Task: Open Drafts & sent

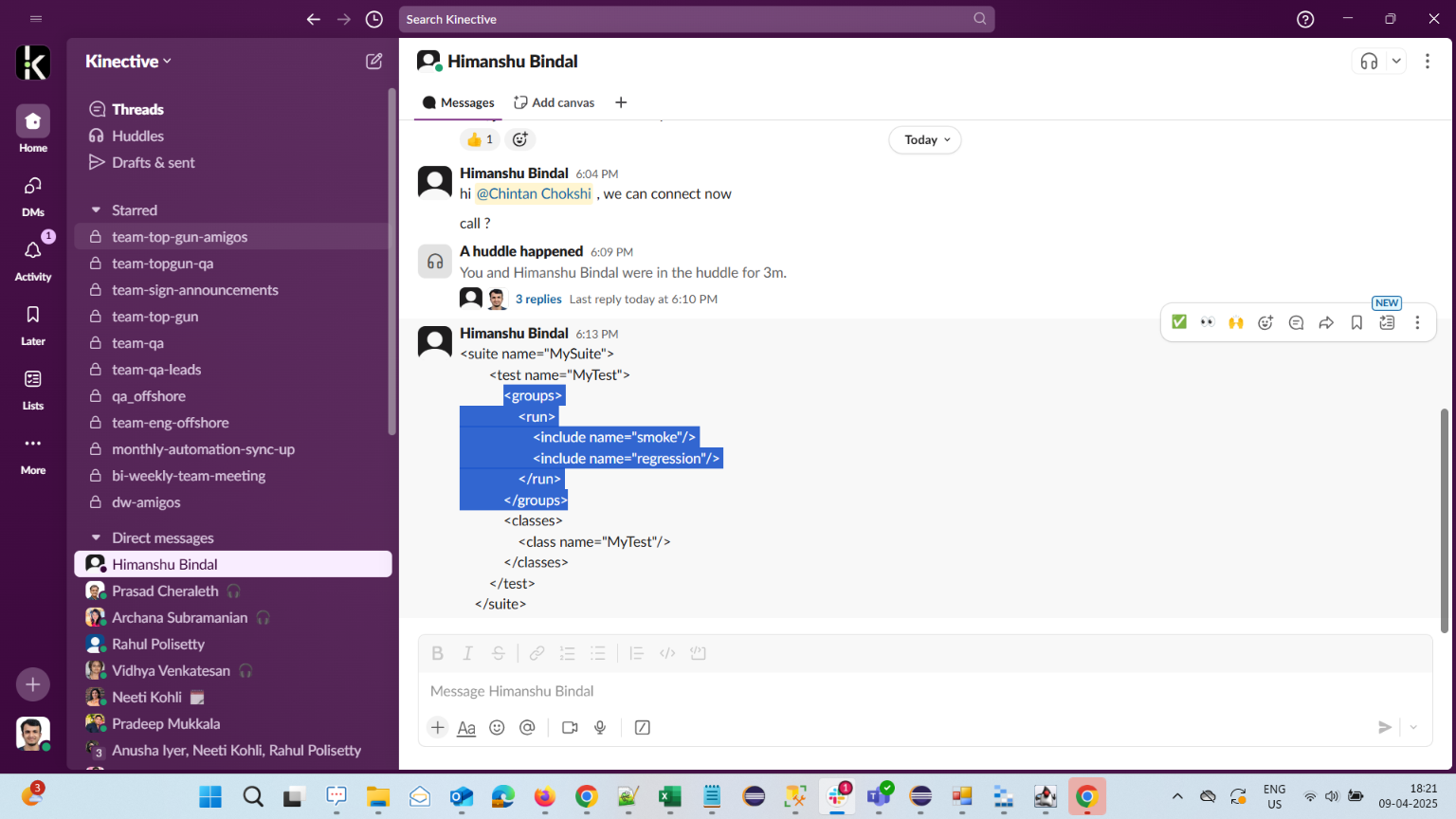Action: [153, 162]
